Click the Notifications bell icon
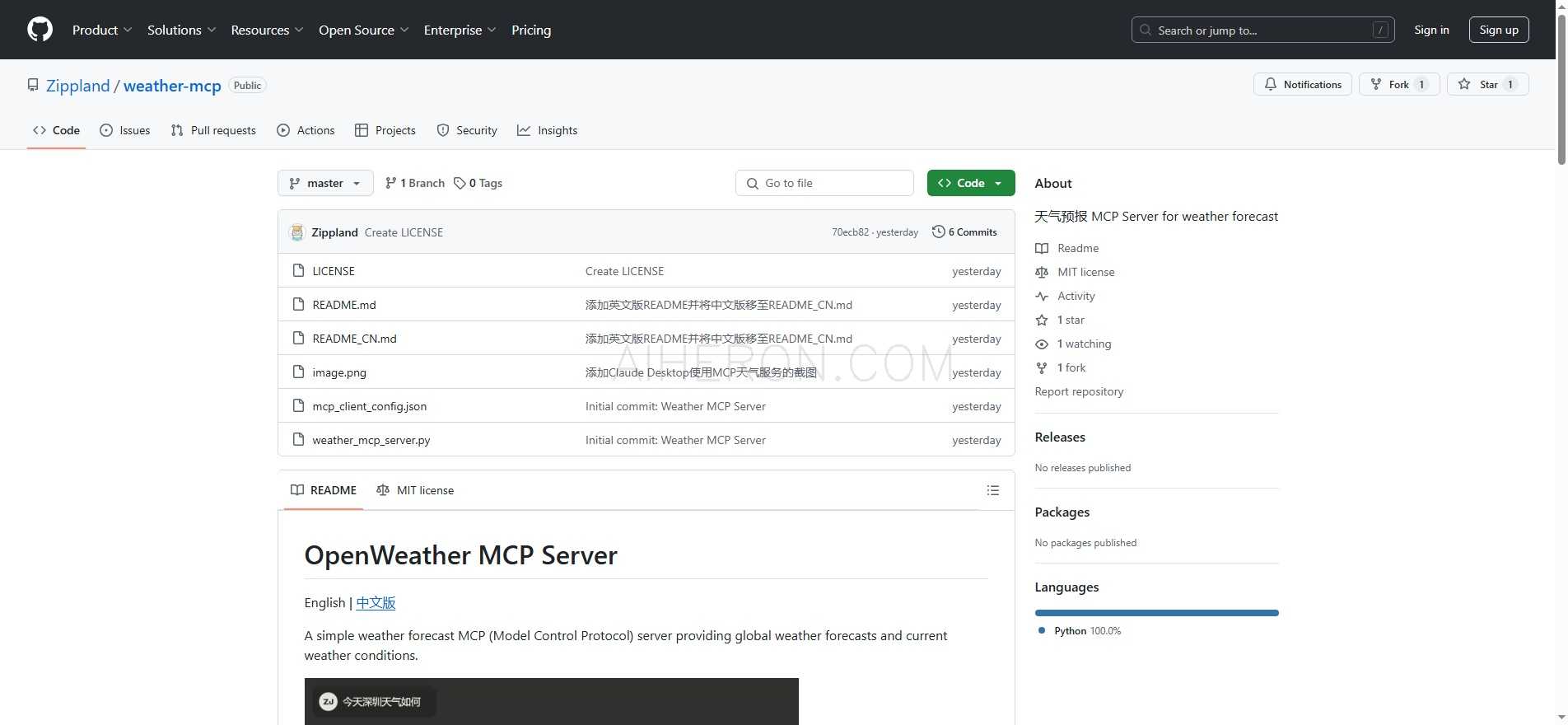 click(x=1271, y=84)
